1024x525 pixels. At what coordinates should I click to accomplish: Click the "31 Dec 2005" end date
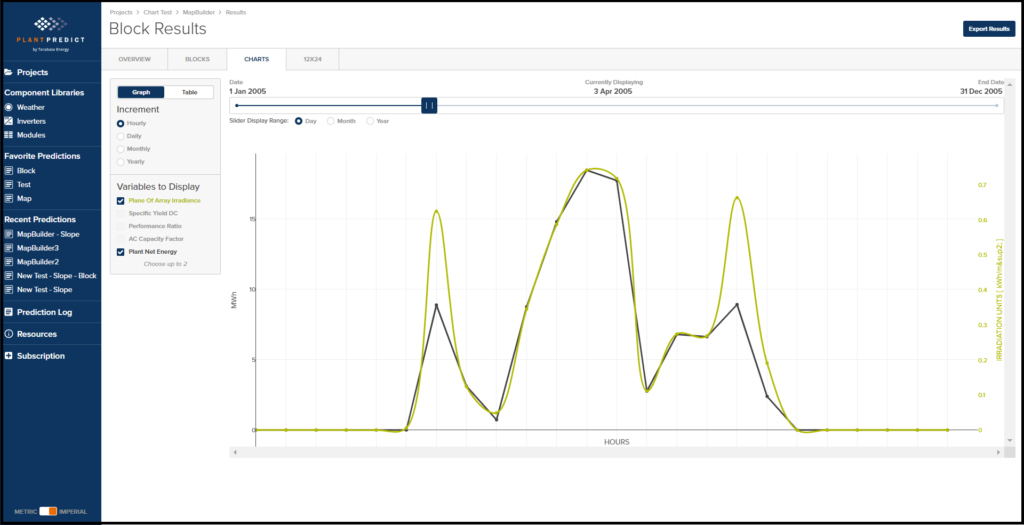pyautogui.click(x=982, y=91)
